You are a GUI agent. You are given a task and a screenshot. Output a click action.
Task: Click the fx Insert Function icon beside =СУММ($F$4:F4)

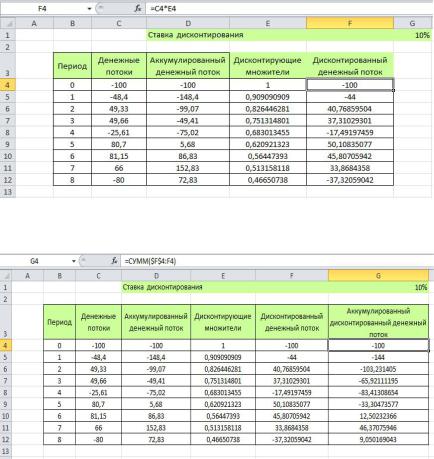(x=115, y=261)
